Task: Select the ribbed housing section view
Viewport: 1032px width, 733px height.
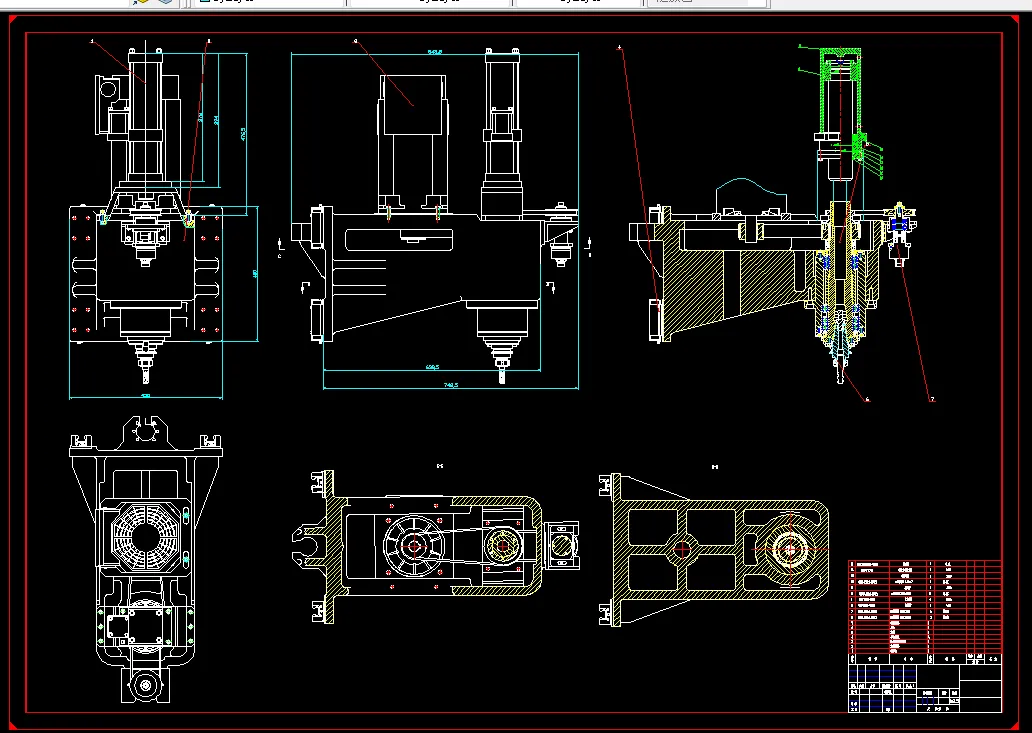Action: click(x=714, y=549)
